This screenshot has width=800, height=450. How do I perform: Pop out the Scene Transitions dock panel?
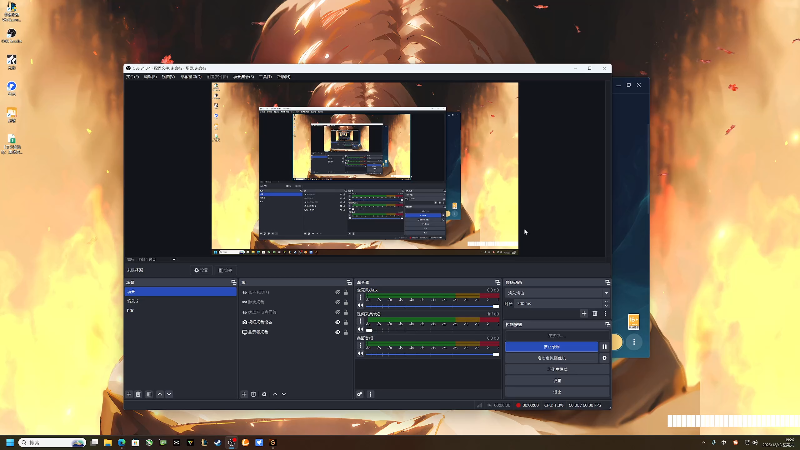coord(607,282)
